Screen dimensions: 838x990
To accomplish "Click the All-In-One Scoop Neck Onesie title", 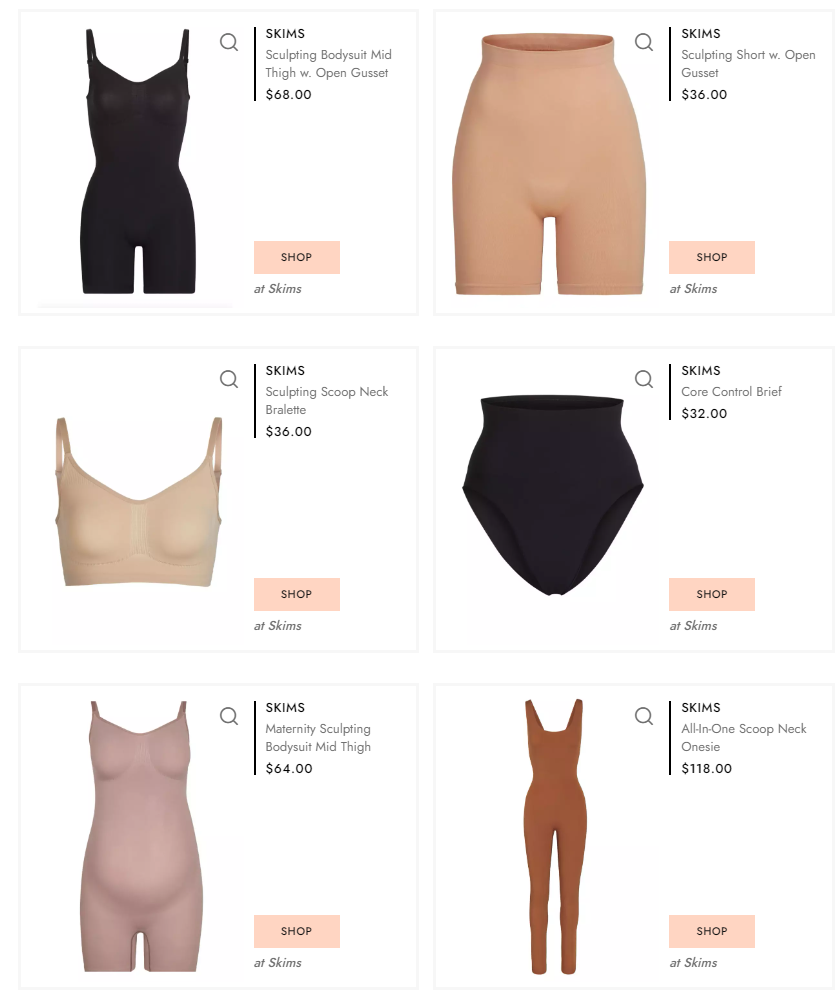I will 743,737.
